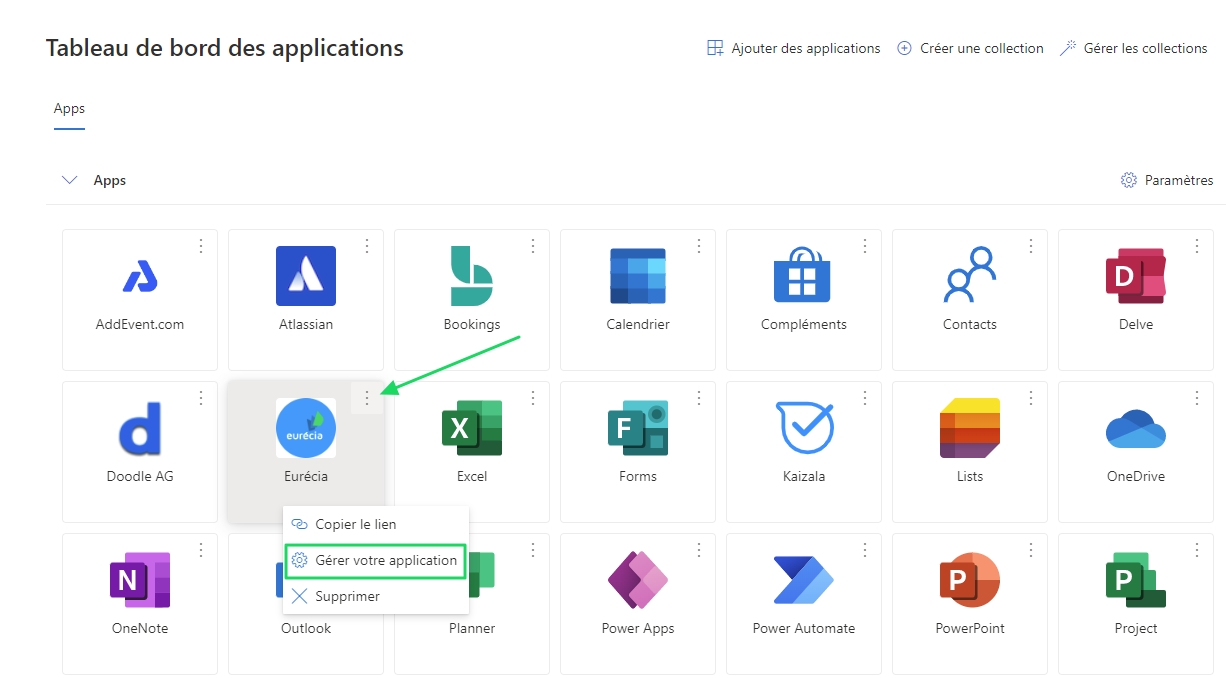
Task: Select the Apps tab
Action: (69, 109)
